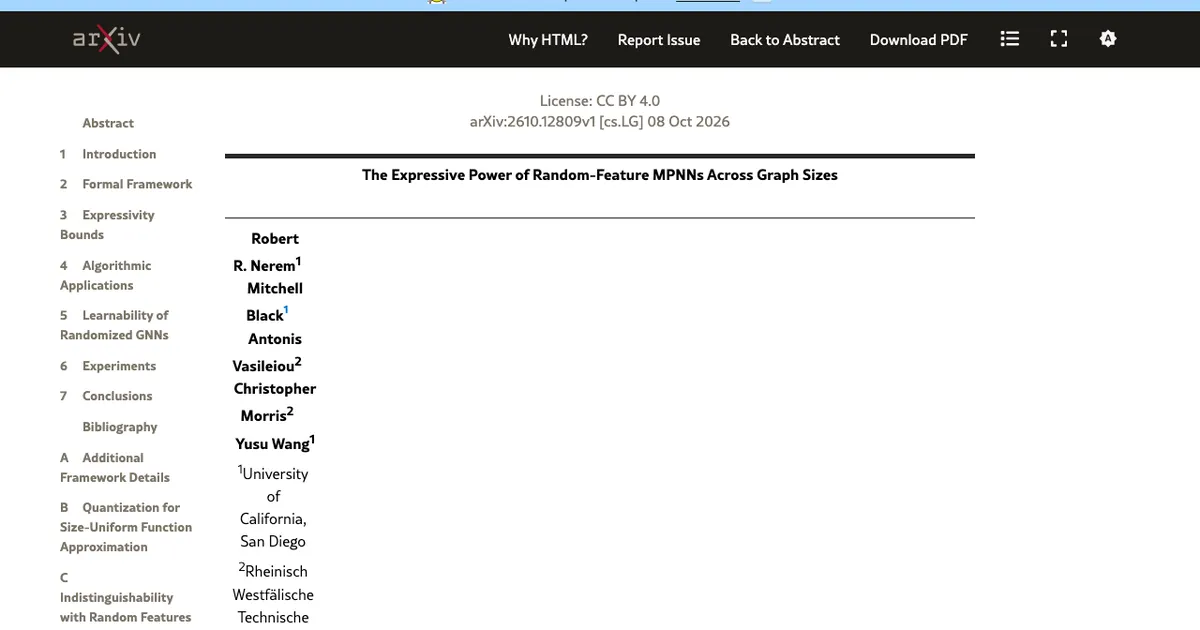Open section 3 Expressivity Bounds

tap(107, 225)
